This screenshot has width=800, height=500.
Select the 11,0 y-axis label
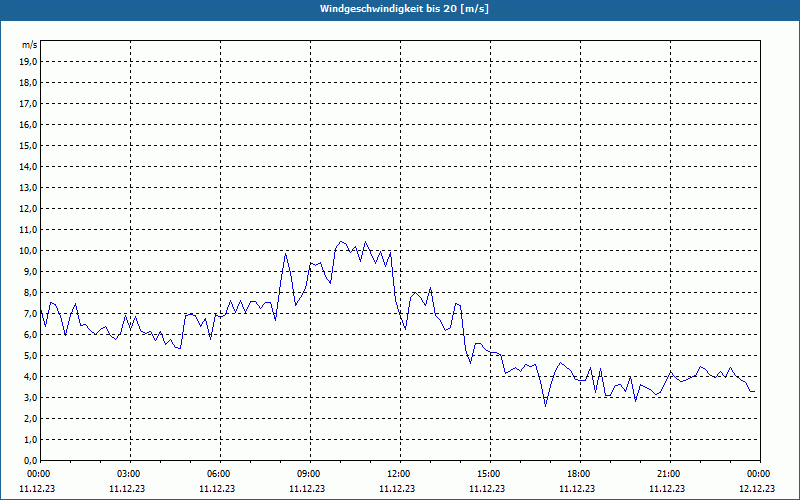click(28, 230)
